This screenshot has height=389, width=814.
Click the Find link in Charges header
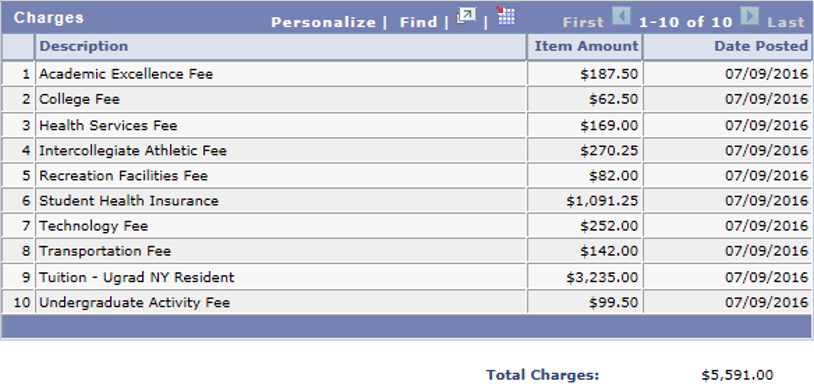(418, 22)
